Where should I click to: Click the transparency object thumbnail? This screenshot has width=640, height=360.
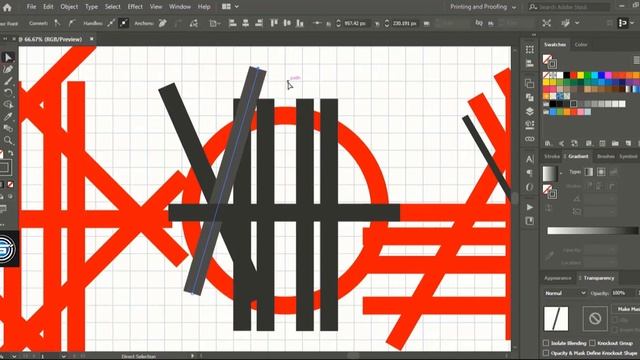click(x=556, y=318)
